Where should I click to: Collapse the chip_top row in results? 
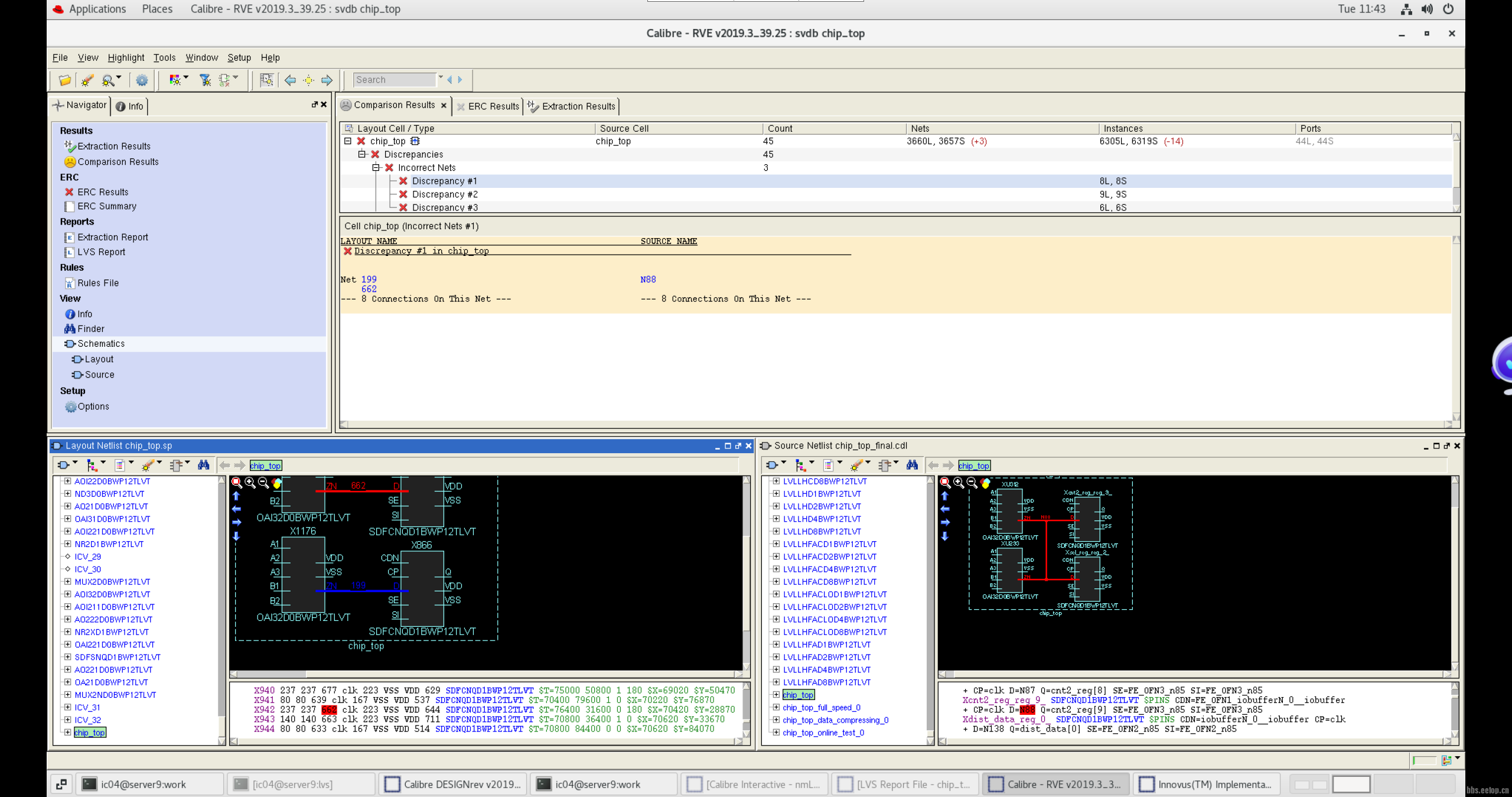(348, 141)
